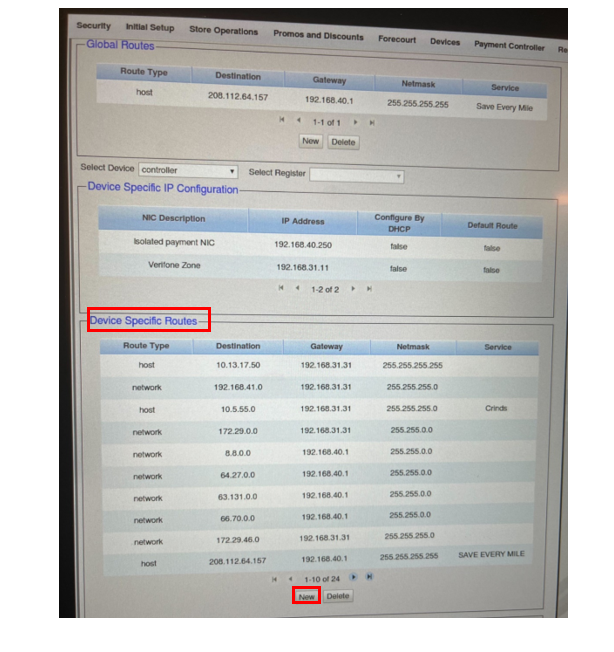Click Delete button in Global Routes
Screen dimensions: 614x652
(343, 142)
